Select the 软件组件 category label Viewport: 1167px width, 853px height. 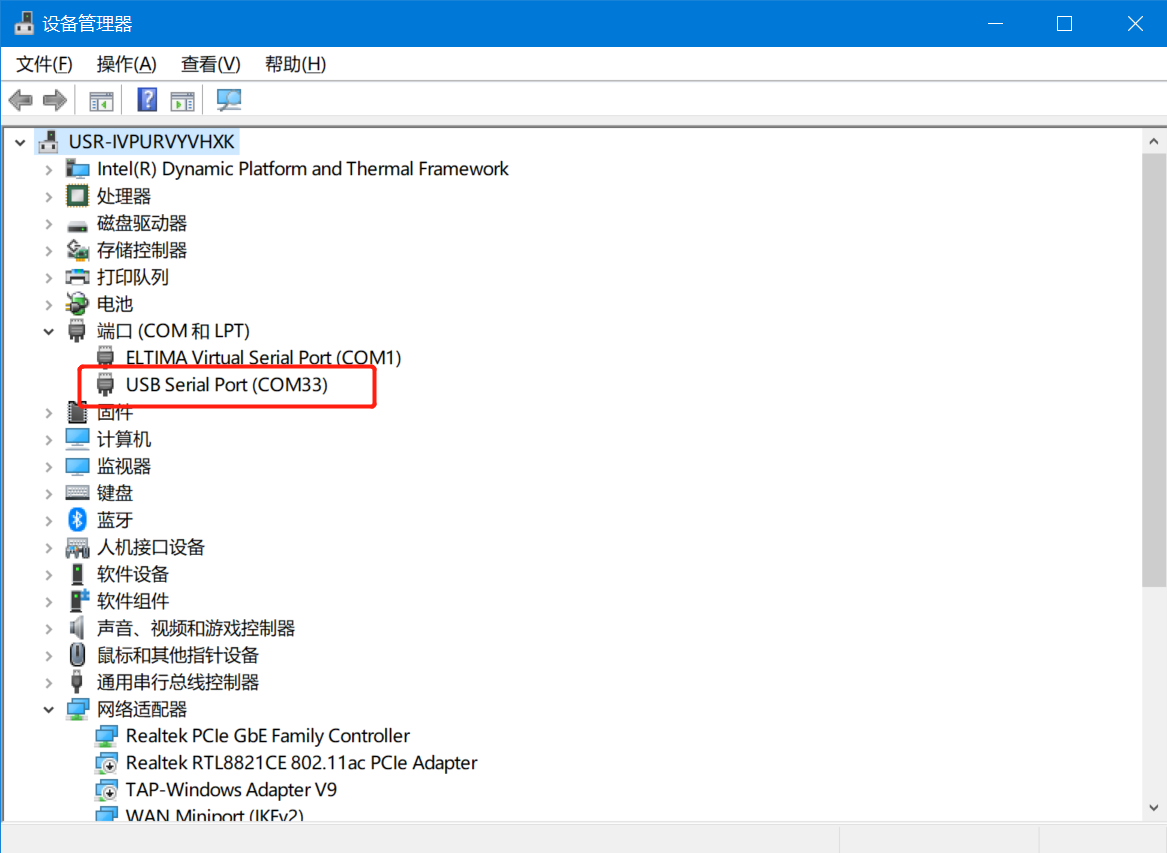pyautogui.click(x=132, y=601)
